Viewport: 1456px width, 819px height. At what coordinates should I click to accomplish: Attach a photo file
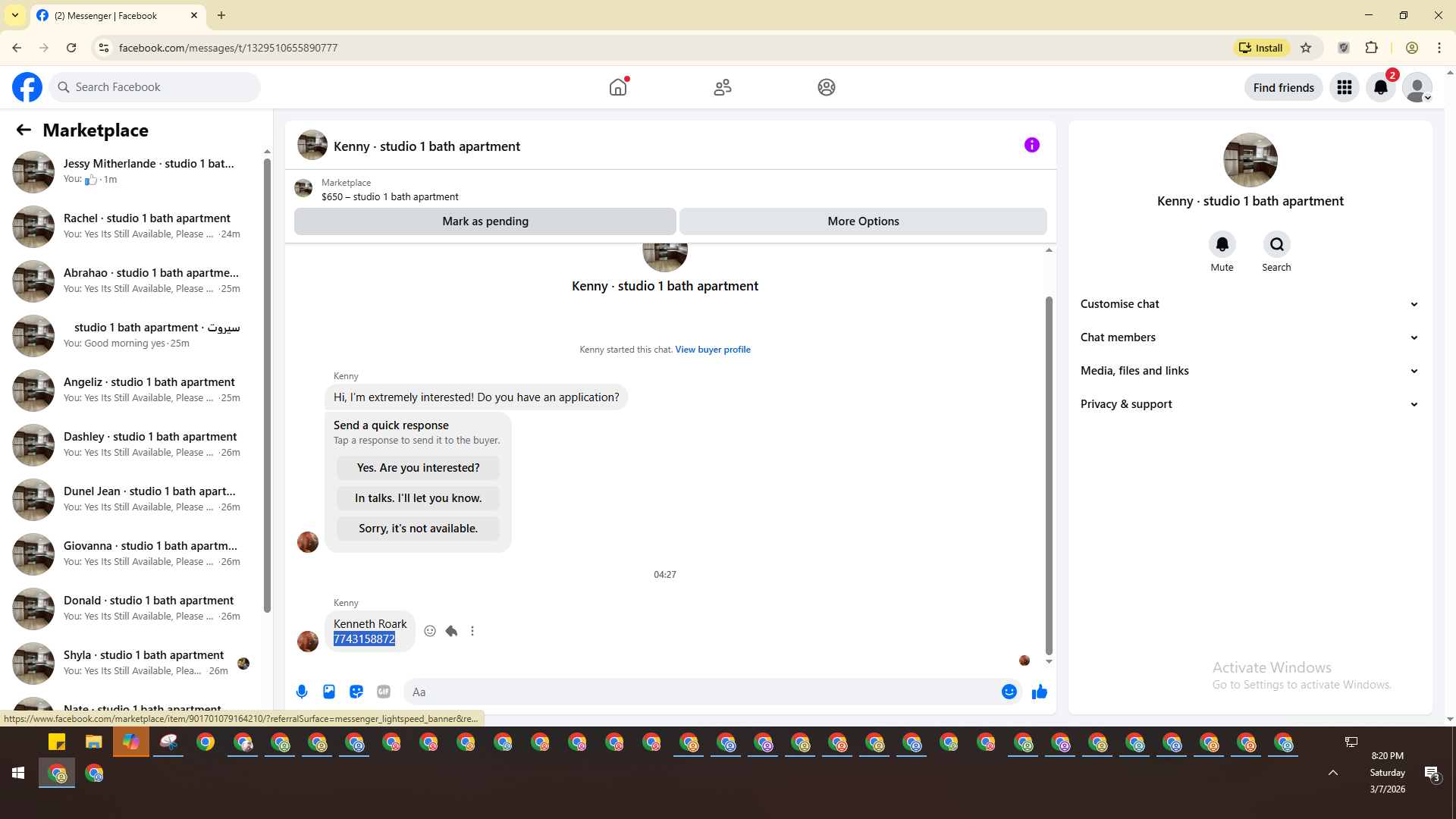pyautogui.click(x=329, y=692)
